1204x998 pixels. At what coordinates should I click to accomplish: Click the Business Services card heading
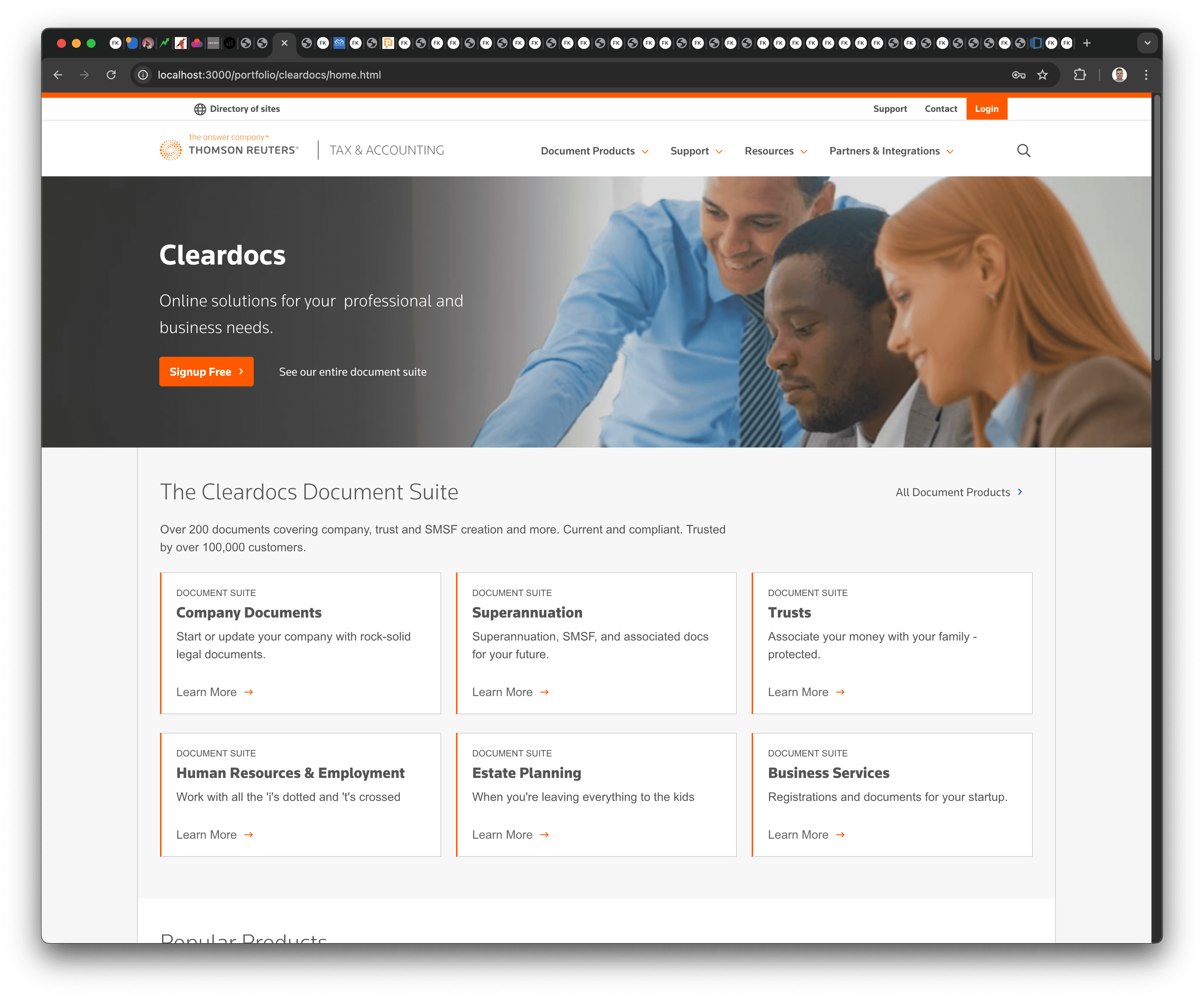pos(828,773)
